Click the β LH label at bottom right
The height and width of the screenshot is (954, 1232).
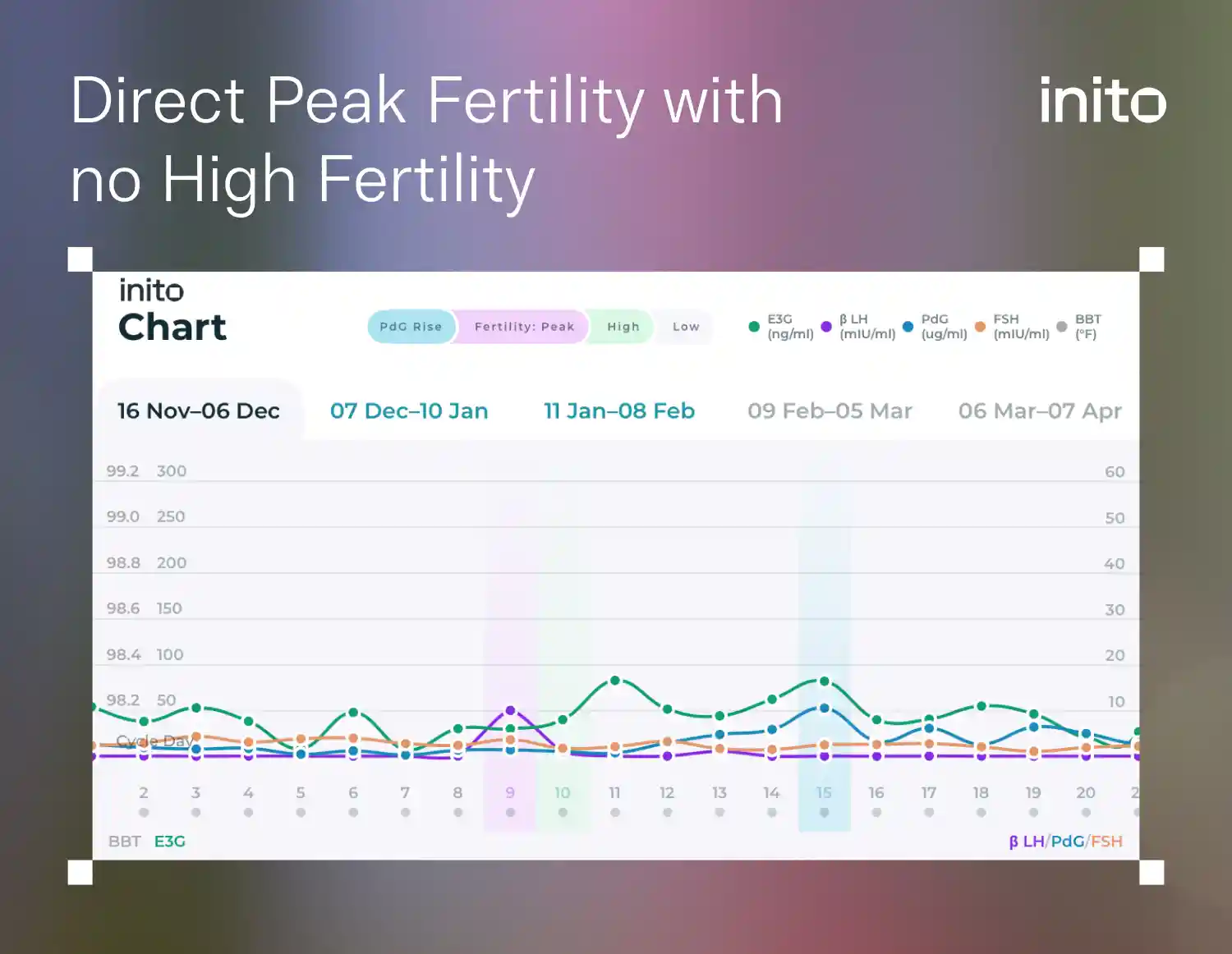1027,842
